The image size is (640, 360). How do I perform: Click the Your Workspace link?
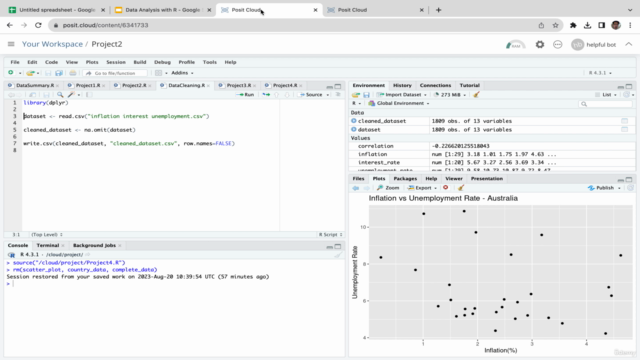[x=52, y=44]
